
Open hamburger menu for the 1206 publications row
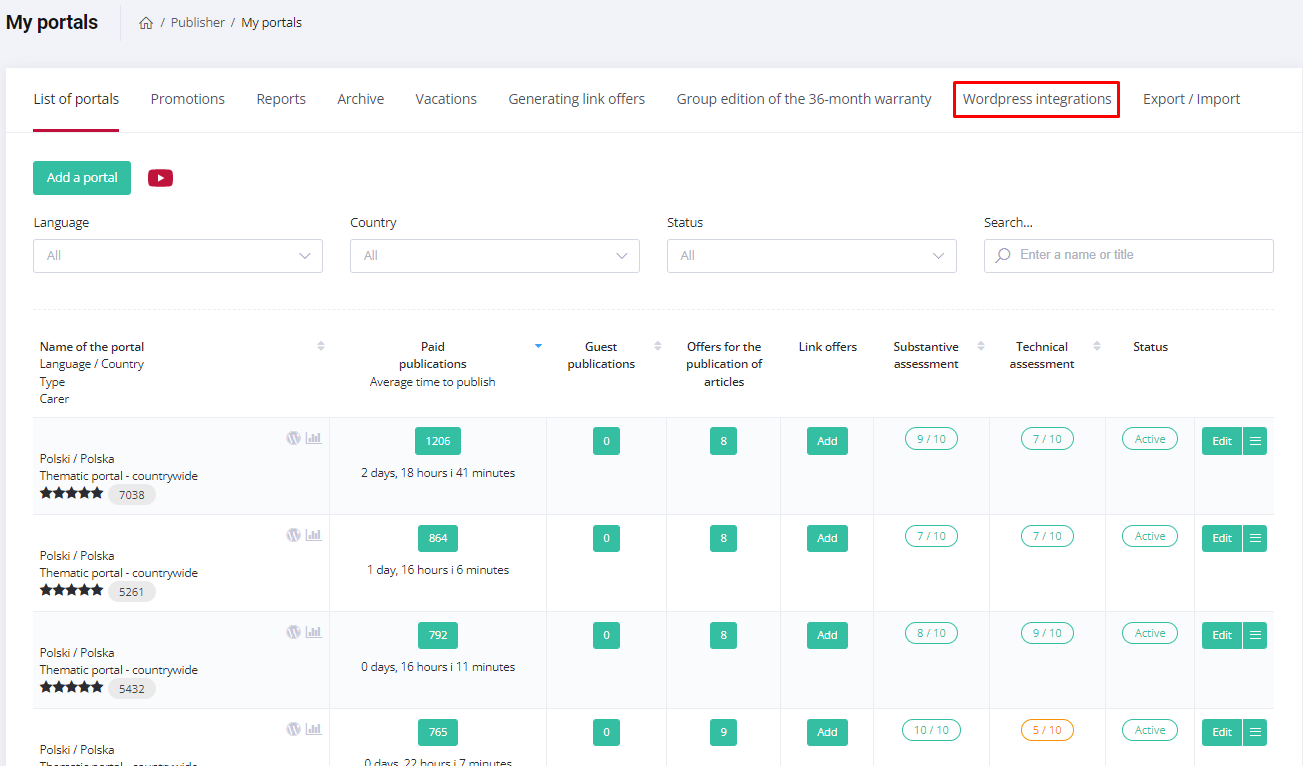pos(1255,441)
